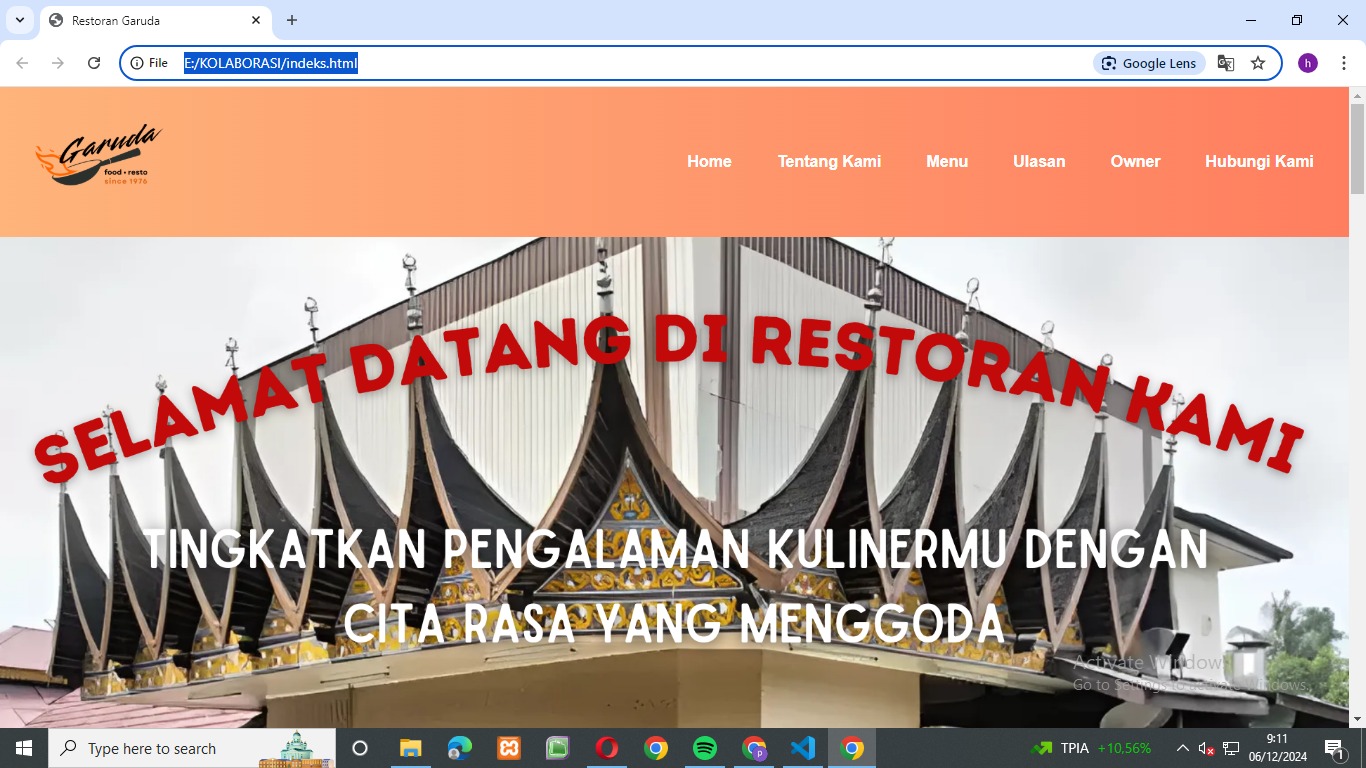Click the site information 'File' icon
The width and height of the screenshot is (1366, 768).
point(149,63)
